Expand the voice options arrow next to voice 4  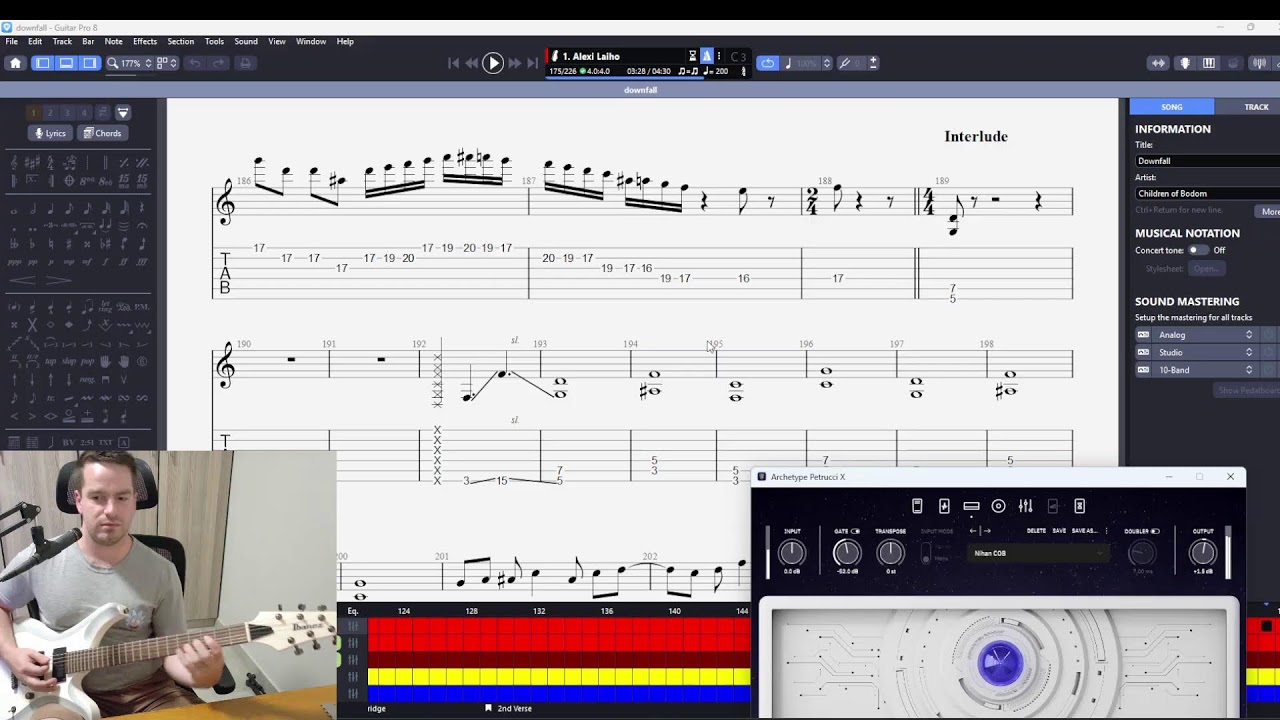tap(123, 112)
